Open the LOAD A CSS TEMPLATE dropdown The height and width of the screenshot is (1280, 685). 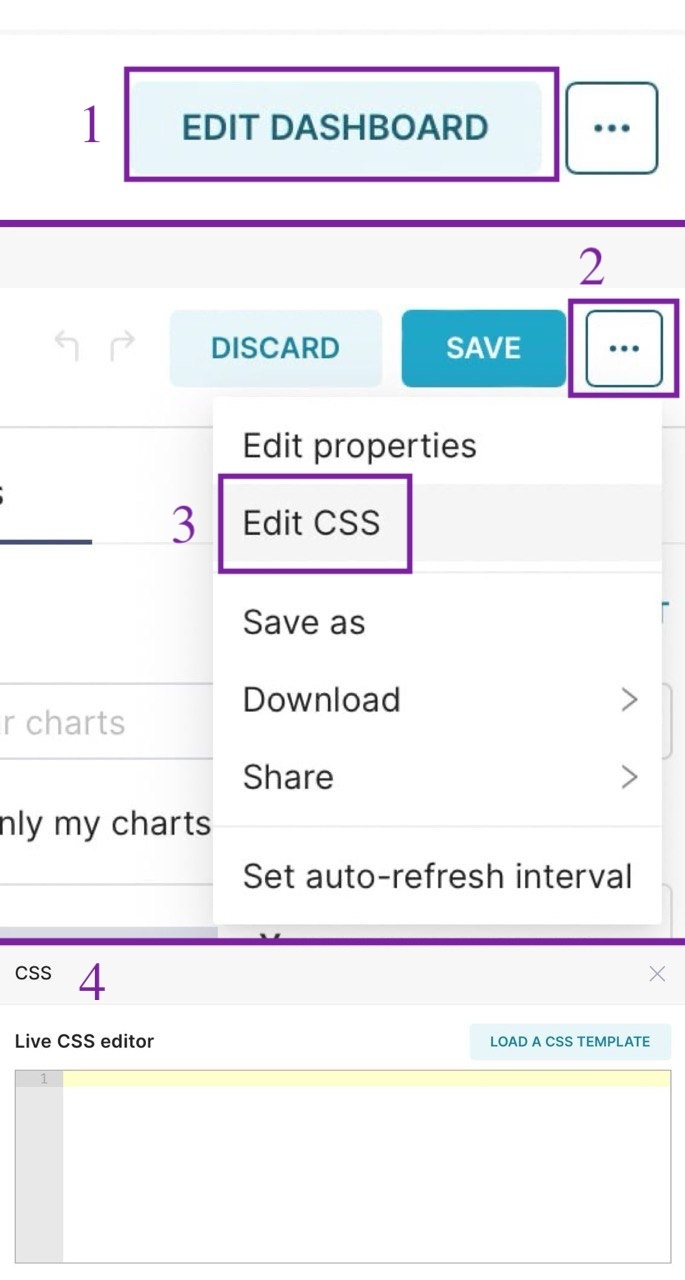tap(570, 1041)
